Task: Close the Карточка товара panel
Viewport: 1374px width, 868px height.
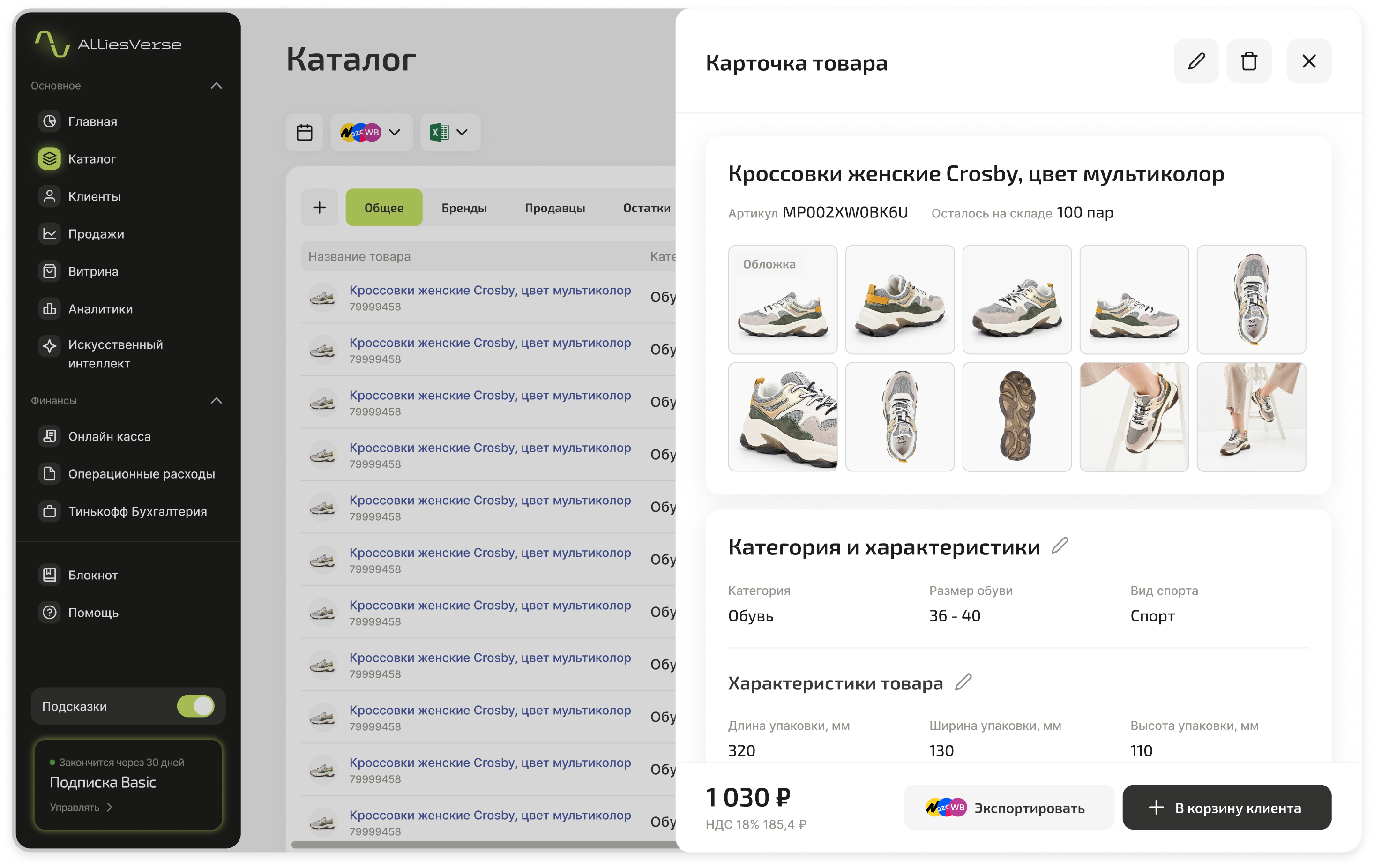Action: point(1309,61)
